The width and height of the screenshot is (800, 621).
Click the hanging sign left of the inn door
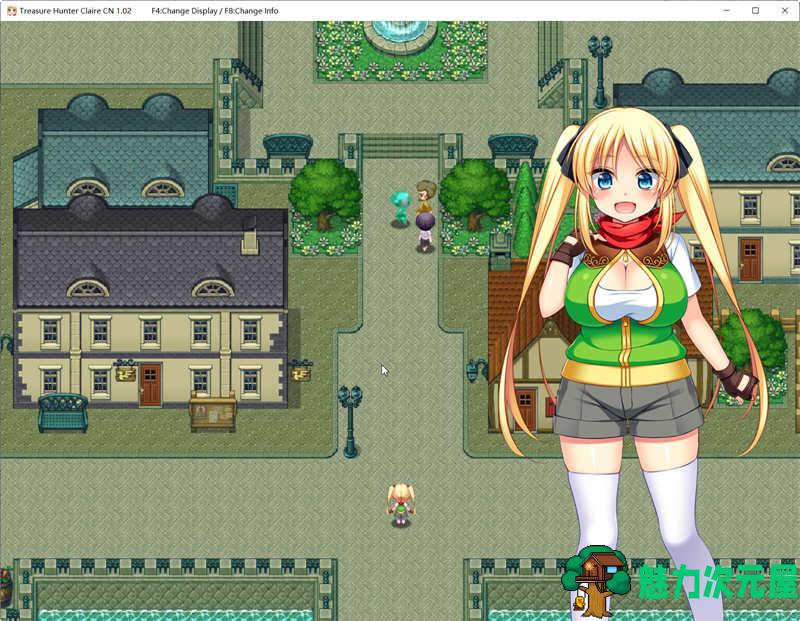pyautogui.click(x=126, y=370)
